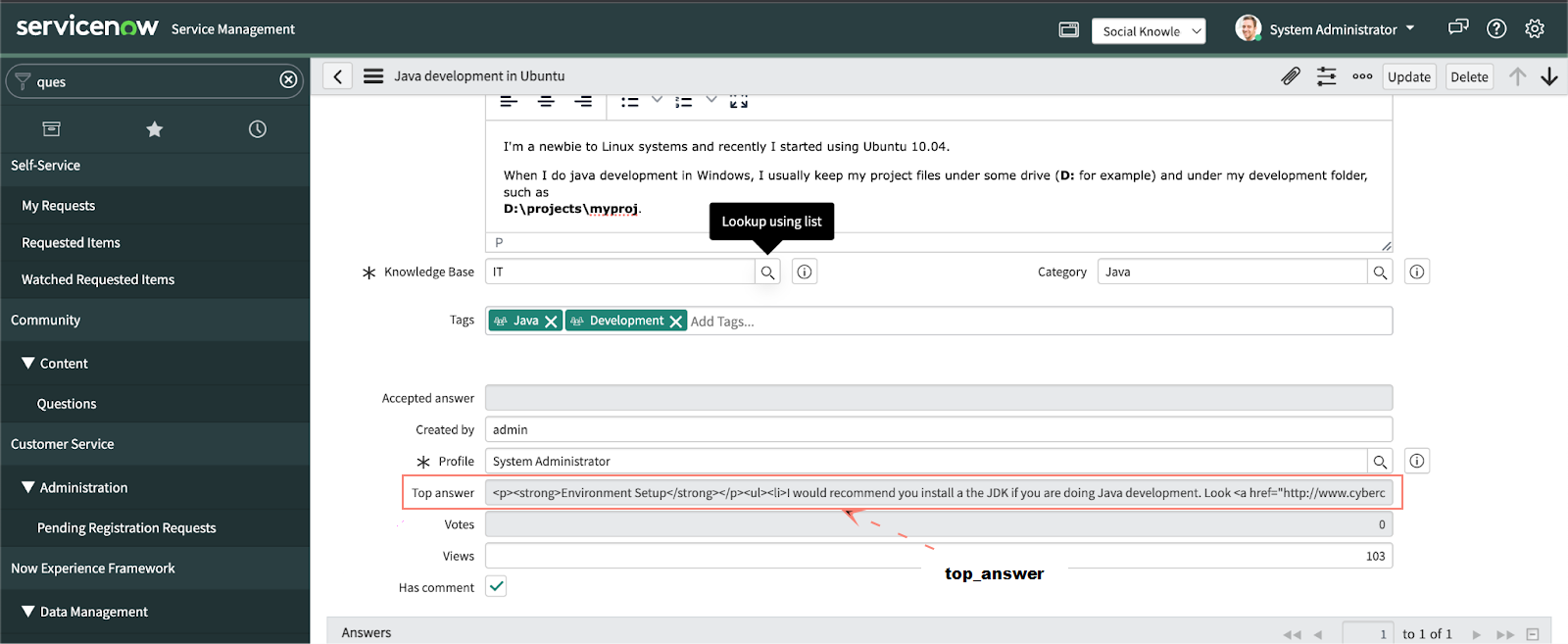Click the Update button
Image resolution: width=1568 pixels, height=644 pixels.
[1408, 77]
